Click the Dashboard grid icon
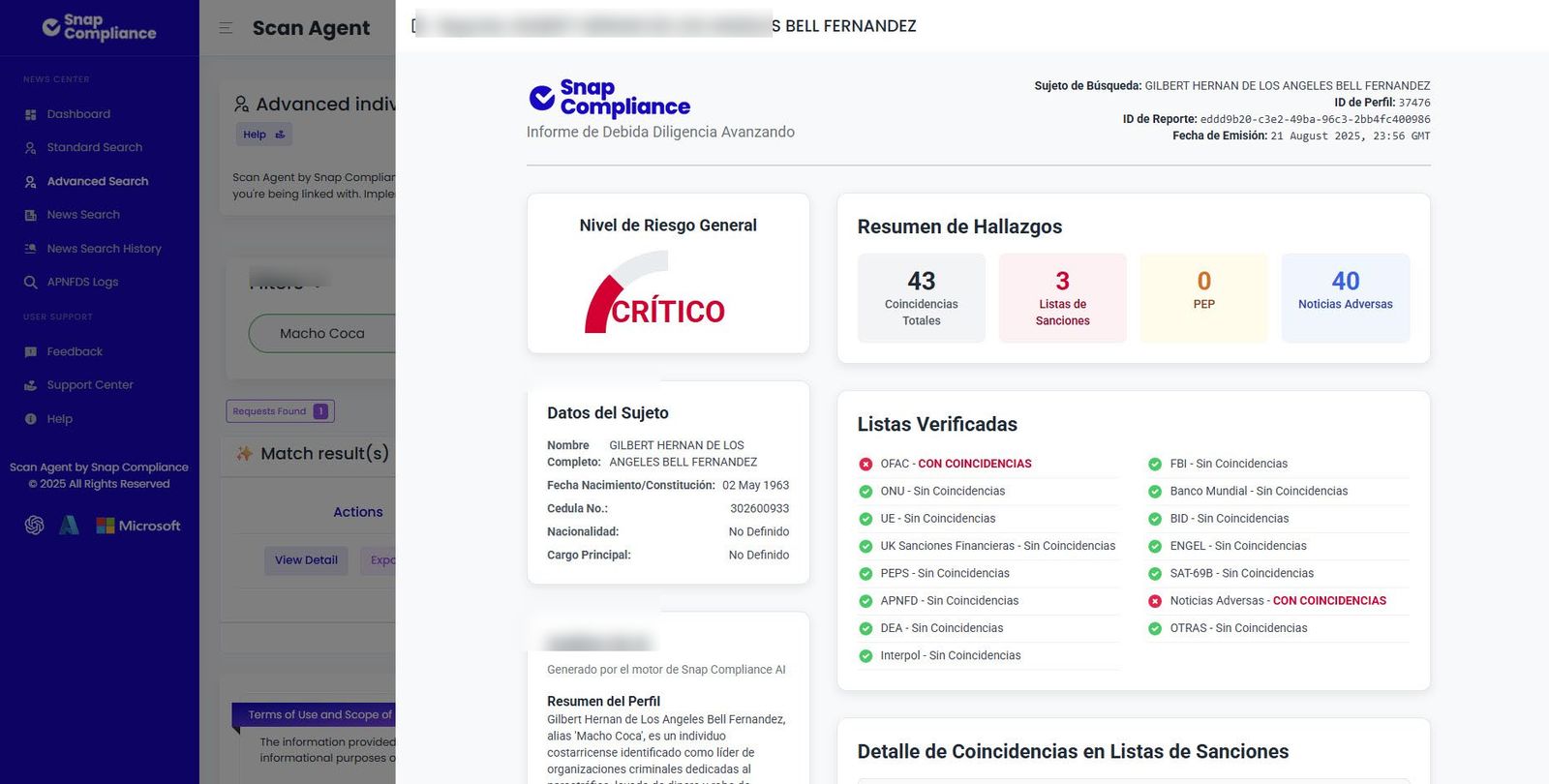The height and width of the screenshot is (784, 1549). 31,115
